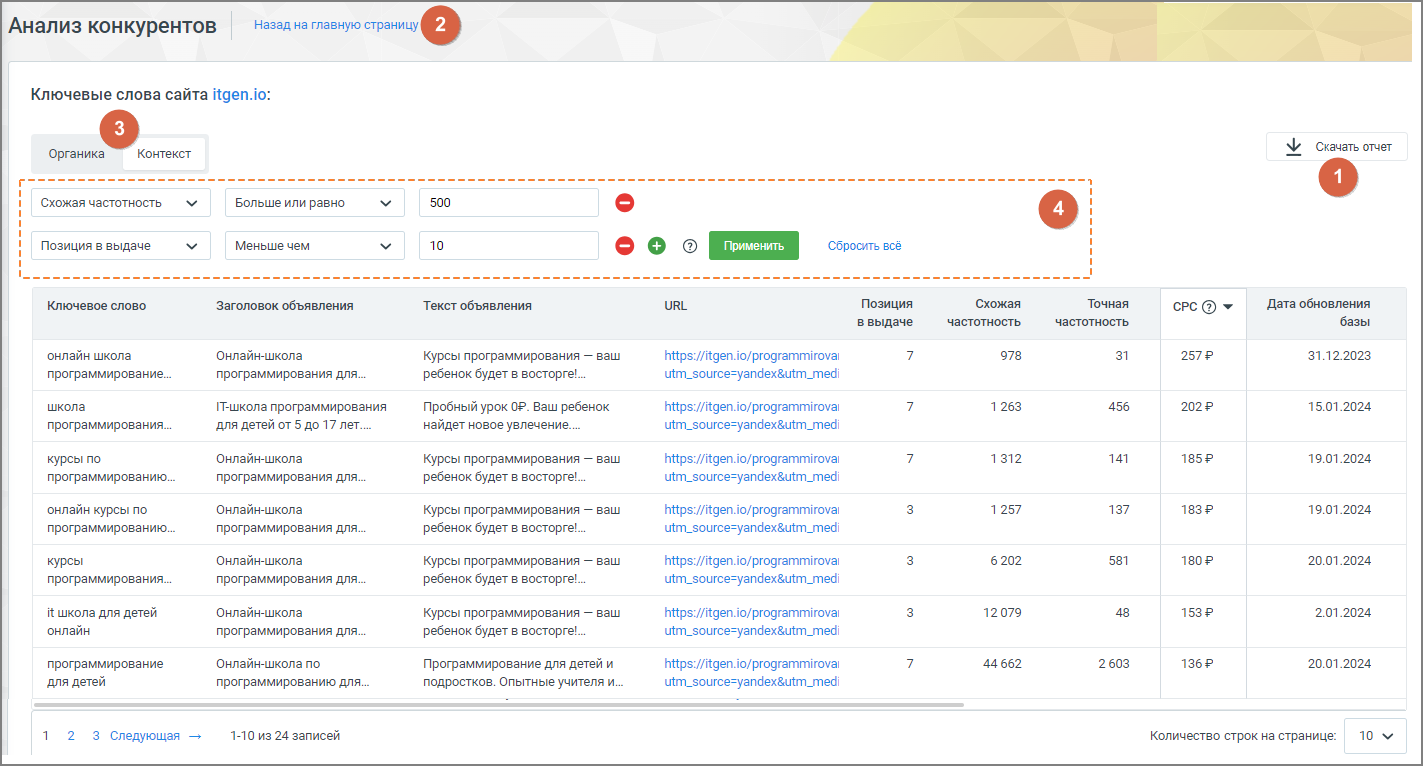1423x766 pixels.
Task: Click the filter value field containing 500
Action: point(509,203)
